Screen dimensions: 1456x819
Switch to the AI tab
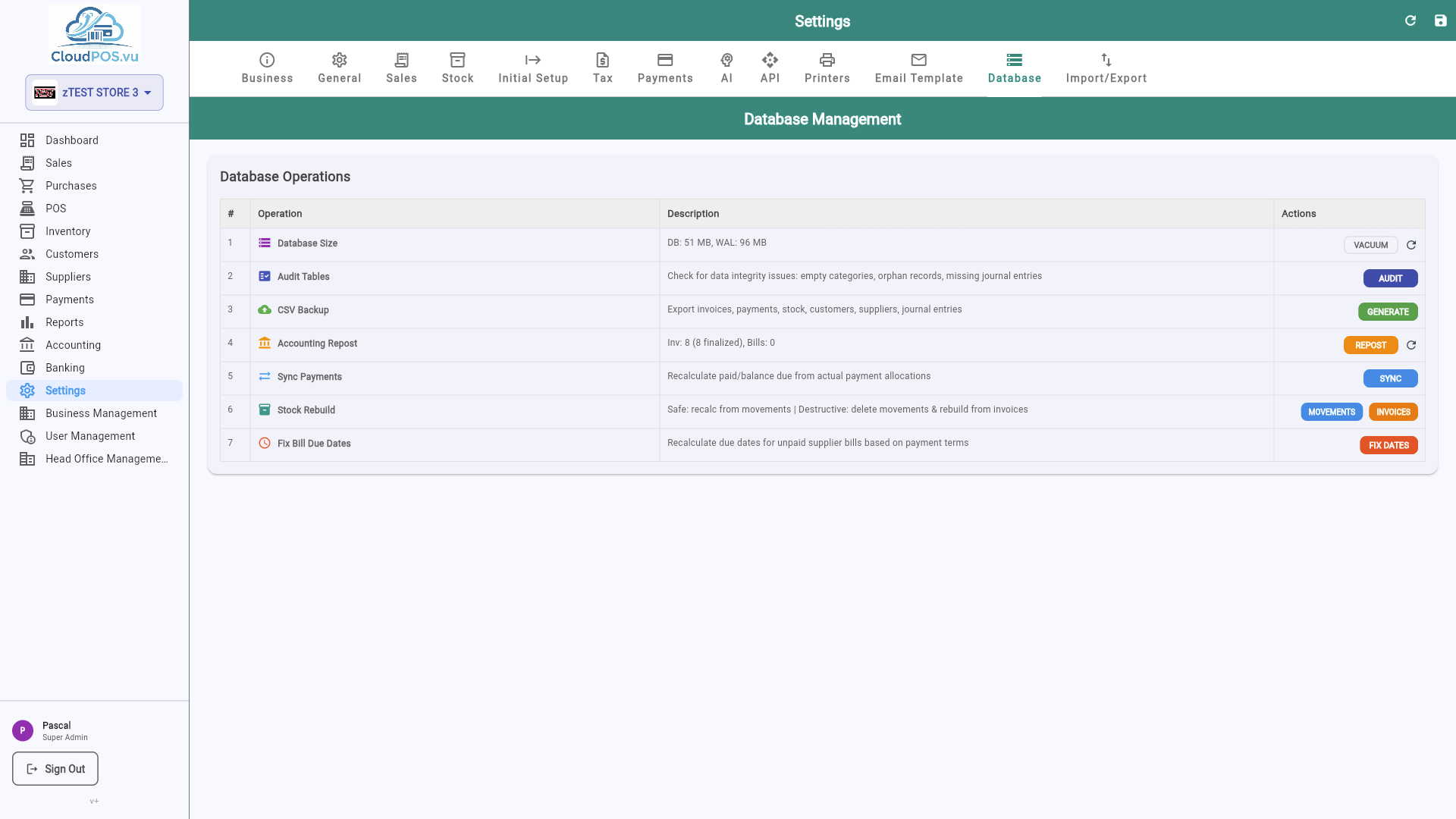[x=726, y=68]
